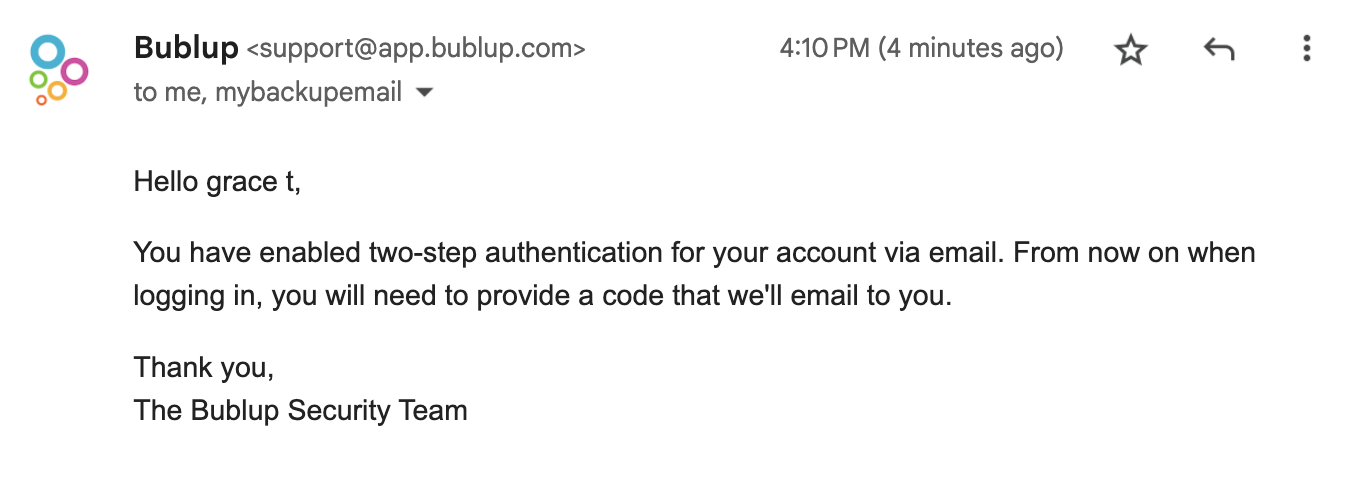Image resolution: width=1356 pixels, height=482 pixels.
Task: Click the Bublup sender avatar logo
Action: point(58,69)
